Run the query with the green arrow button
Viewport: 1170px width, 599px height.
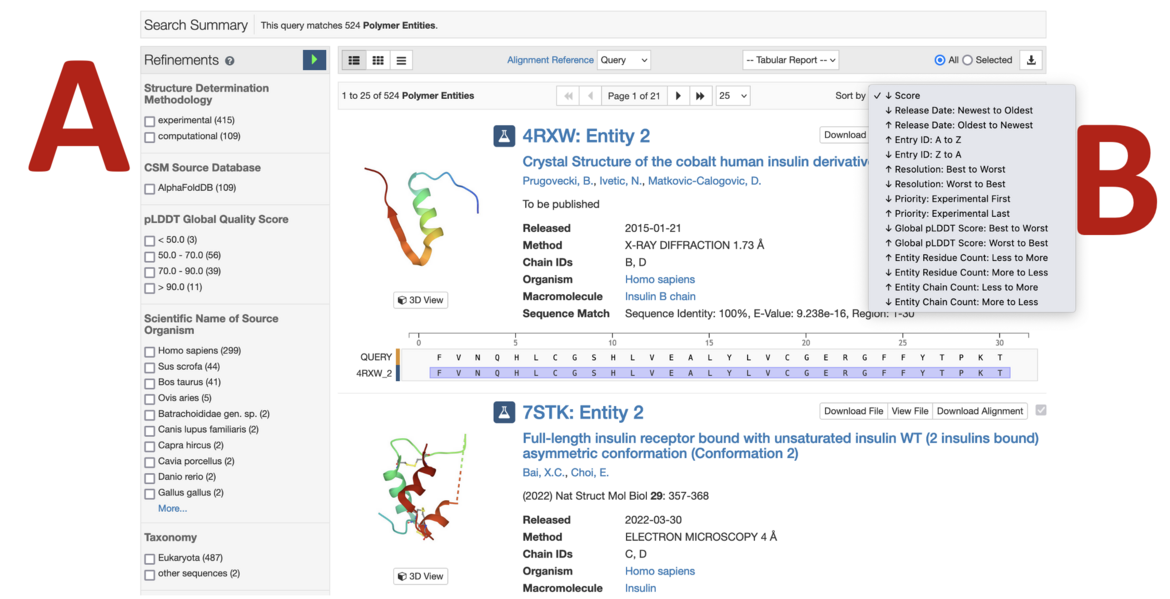(314, 60)
